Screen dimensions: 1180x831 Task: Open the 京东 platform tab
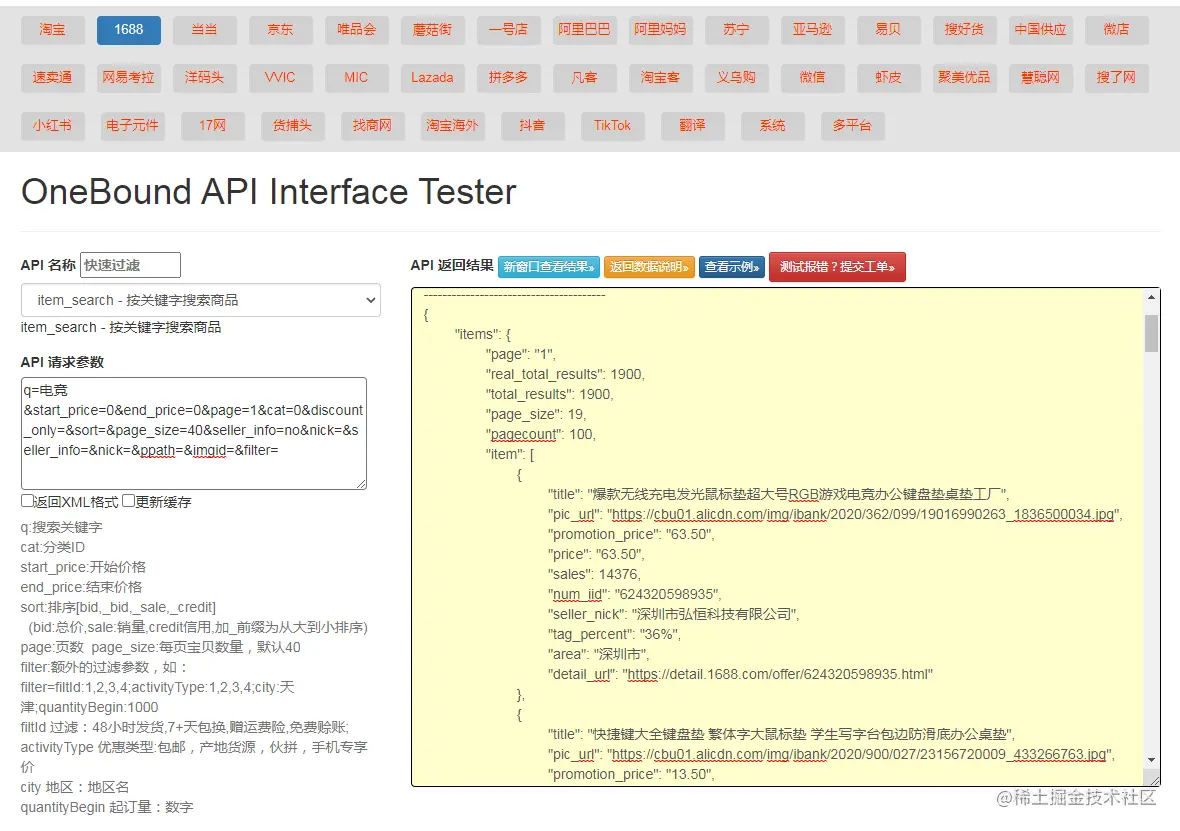click(281, 29)
